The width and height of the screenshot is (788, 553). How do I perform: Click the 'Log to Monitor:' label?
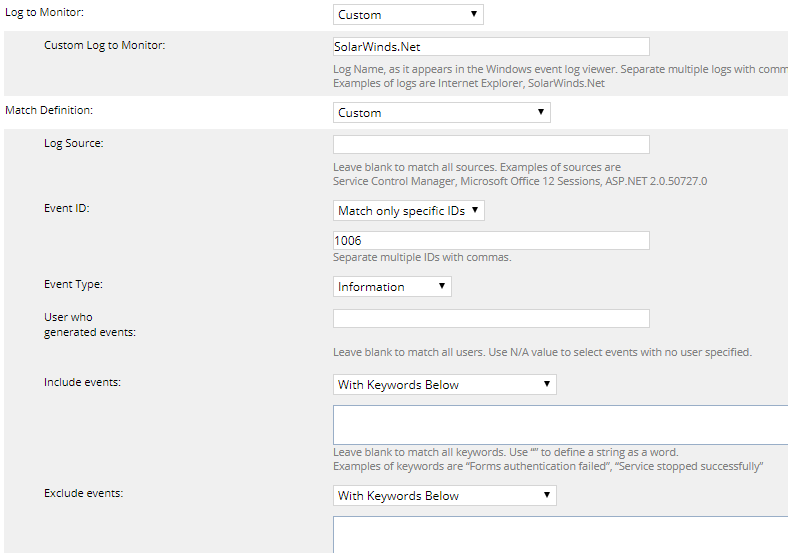click(x=45, y=11)
